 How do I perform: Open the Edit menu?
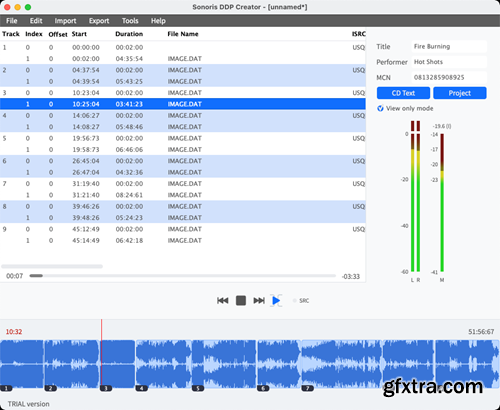click(36, 21)
